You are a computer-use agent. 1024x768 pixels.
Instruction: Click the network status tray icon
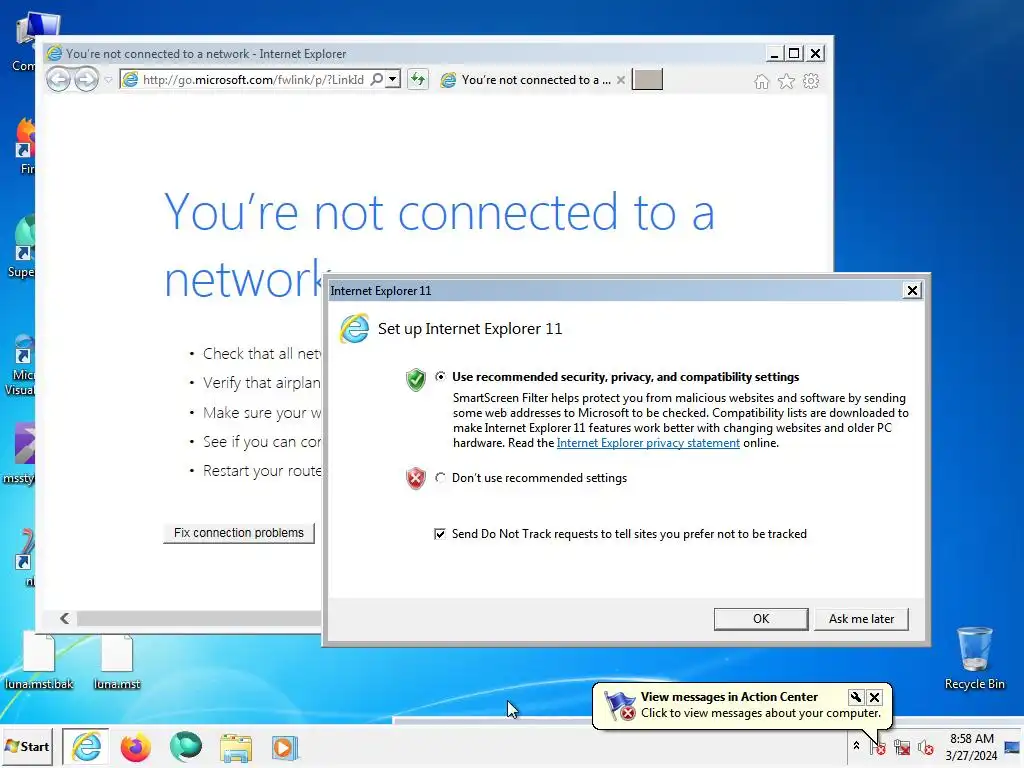(902, 747)
